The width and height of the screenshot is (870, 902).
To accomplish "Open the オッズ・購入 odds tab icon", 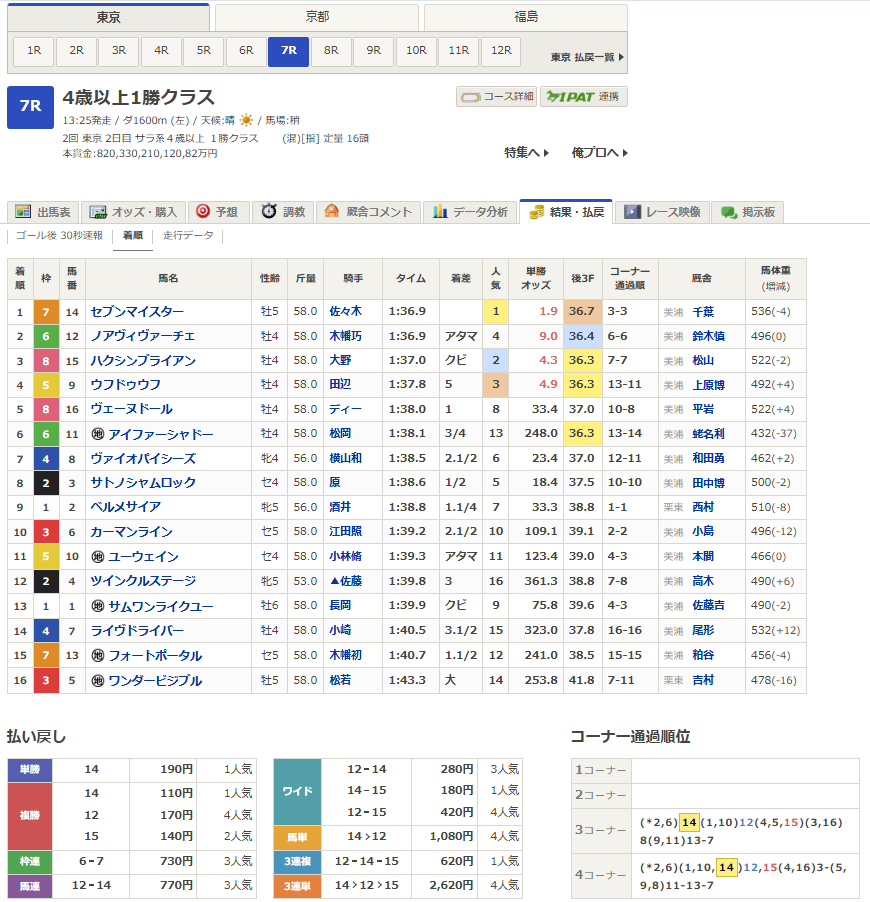I will [98, 212].
